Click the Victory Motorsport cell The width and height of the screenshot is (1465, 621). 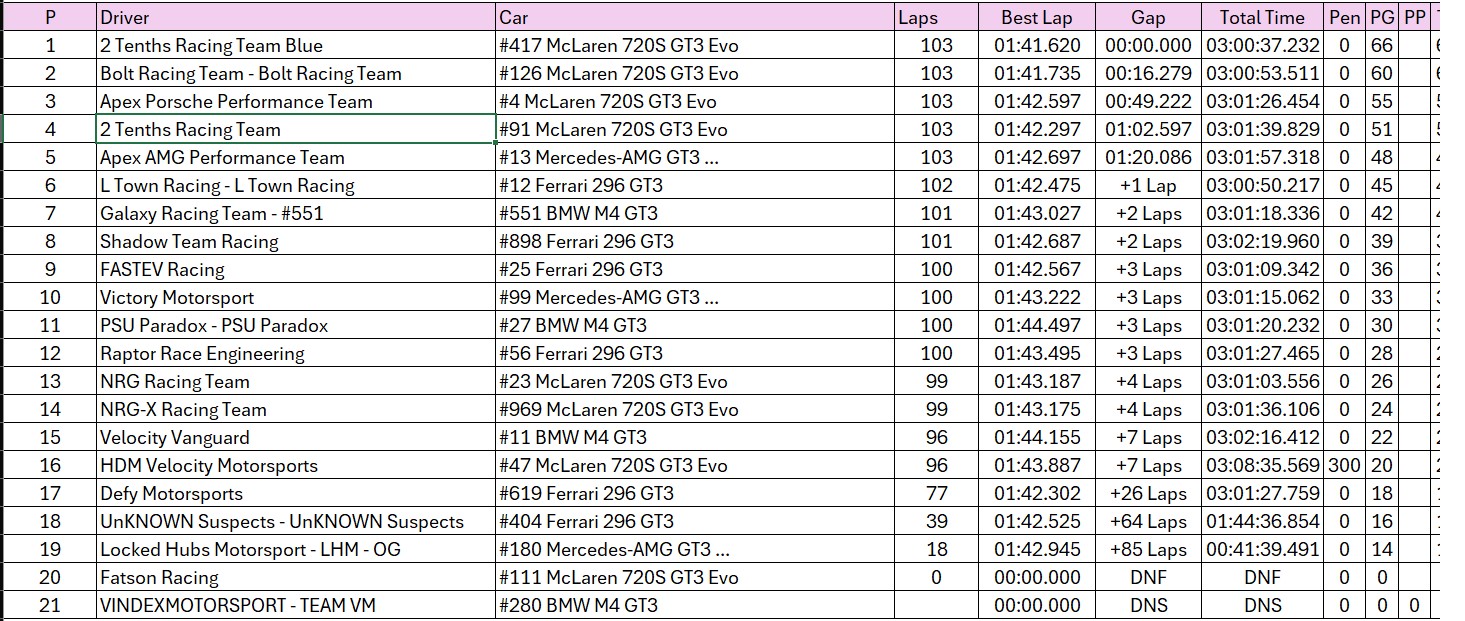tap(296, 297)
